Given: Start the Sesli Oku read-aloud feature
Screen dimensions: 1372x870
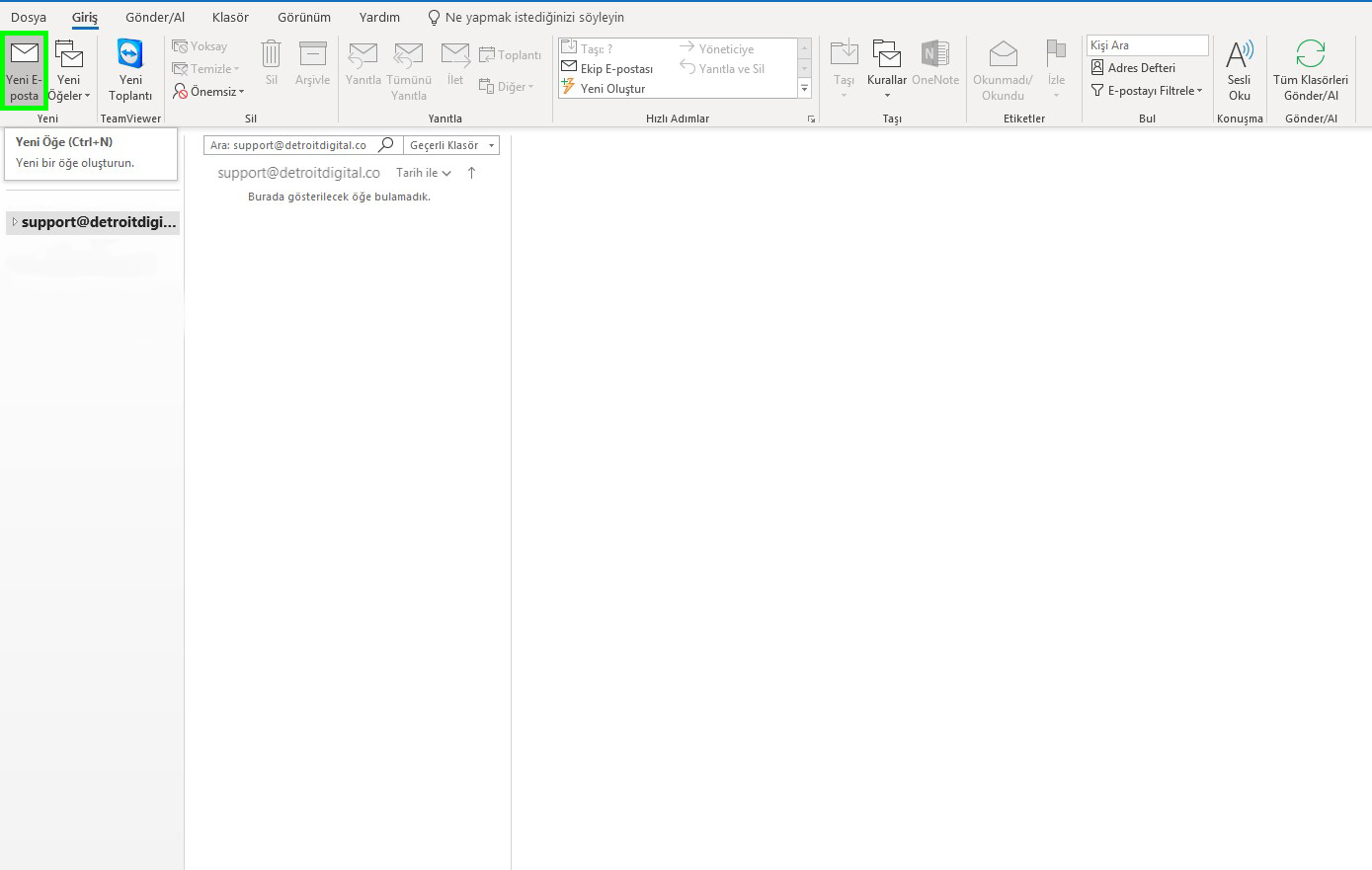Looking at the screenshot, I should click(1240, 67).
